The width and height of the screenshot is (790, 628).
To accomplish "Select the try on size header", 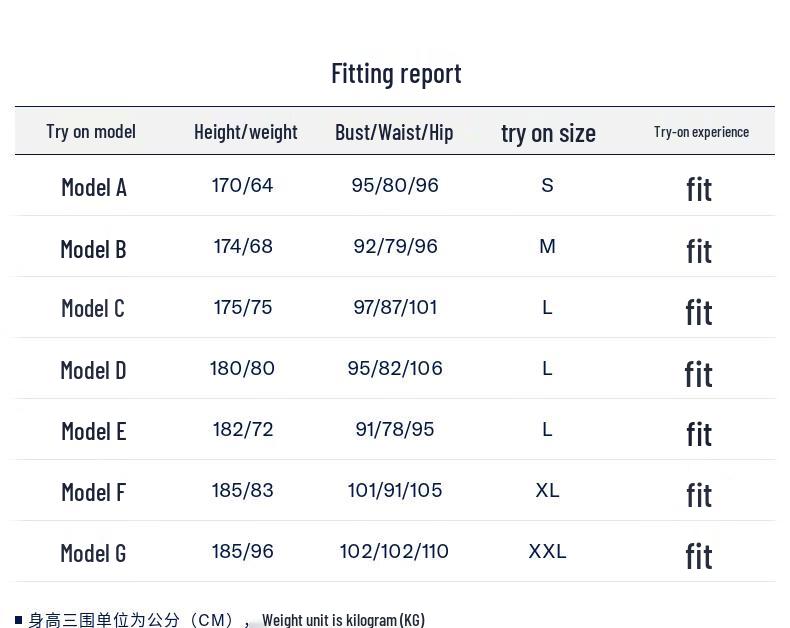I will pyautogui.click(x=548, y=132).
